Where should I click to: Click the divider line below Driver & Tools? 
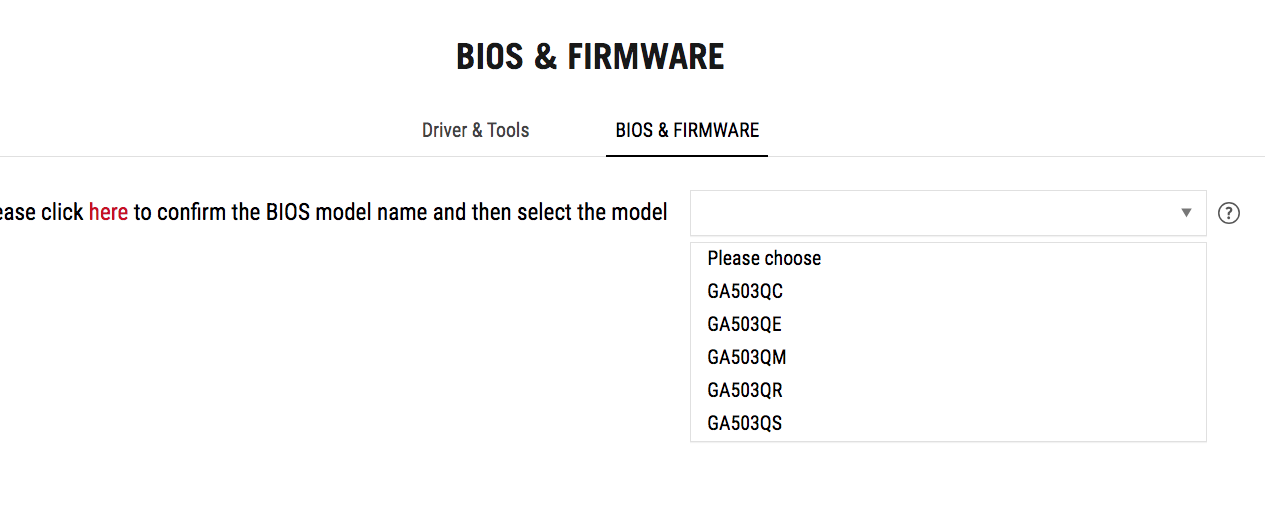click(475, 157)
